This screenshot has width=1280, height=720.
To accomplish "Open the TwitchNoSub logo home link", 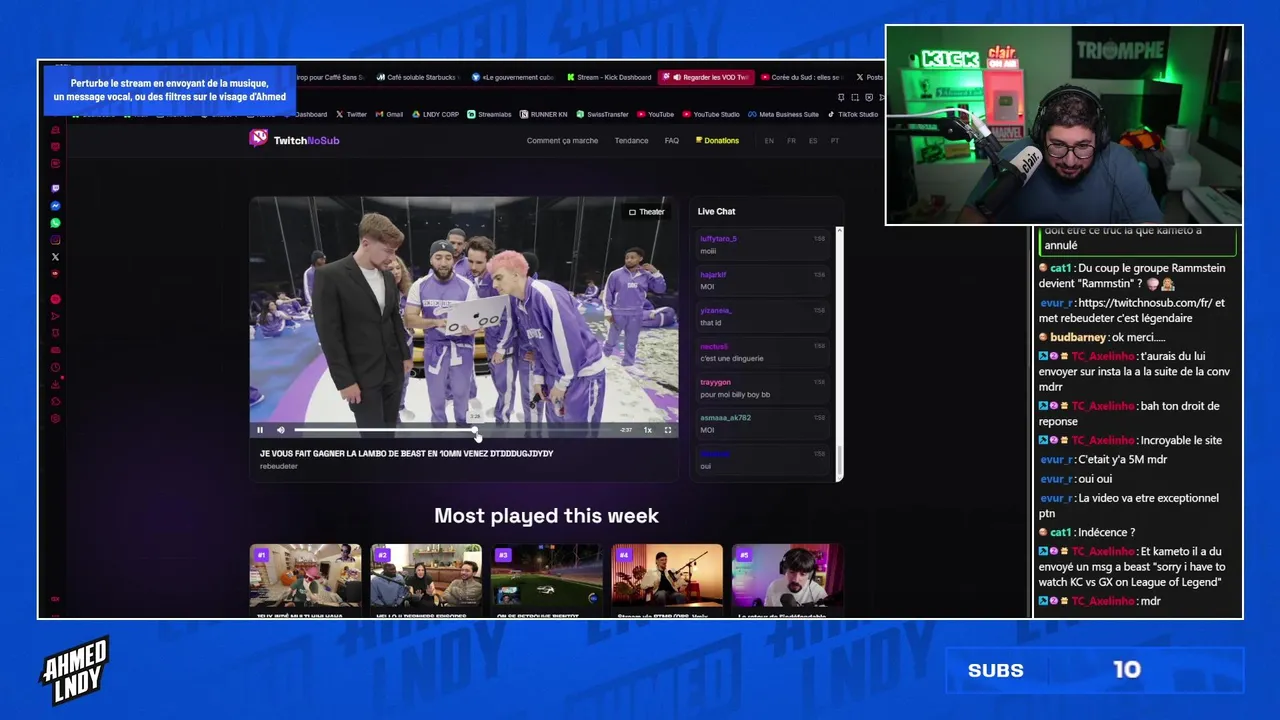I will point(294,140).
